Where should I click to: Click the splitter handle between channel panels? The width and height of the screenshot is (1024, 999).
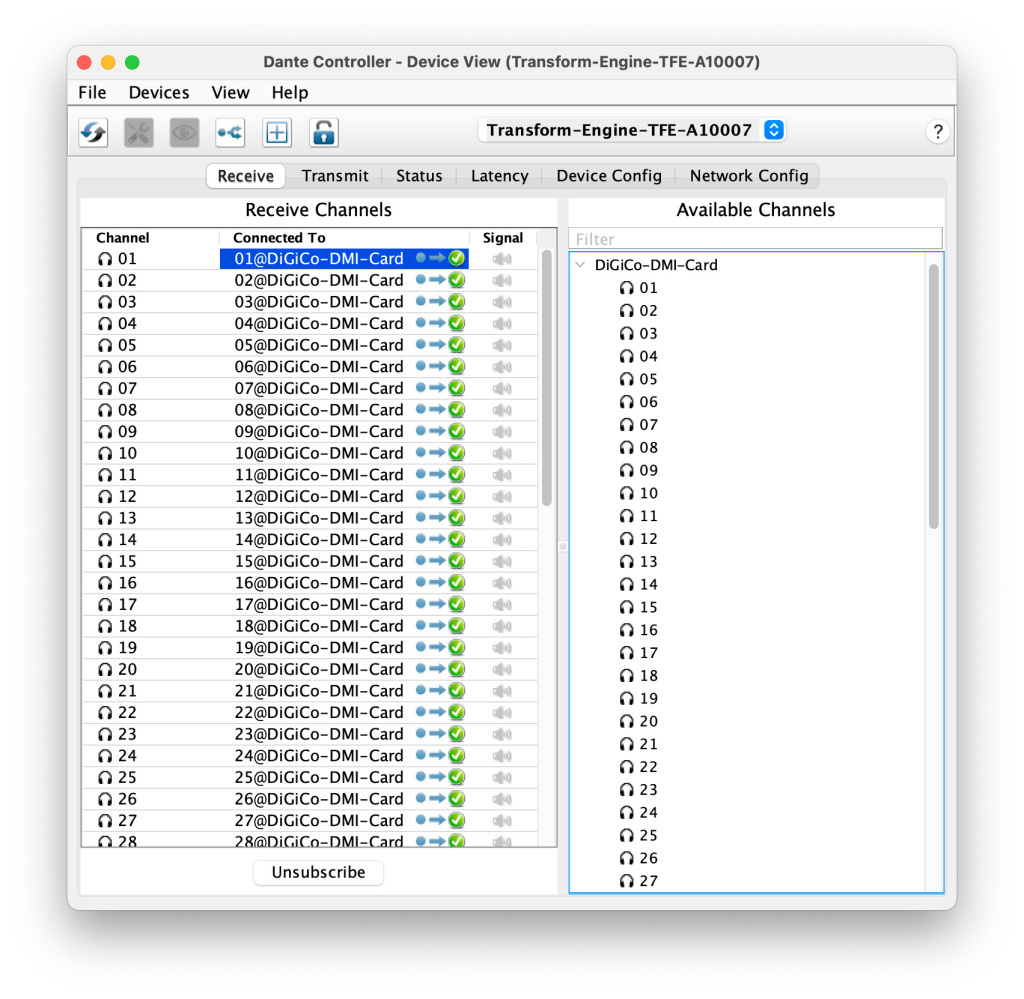pos(563,546)
